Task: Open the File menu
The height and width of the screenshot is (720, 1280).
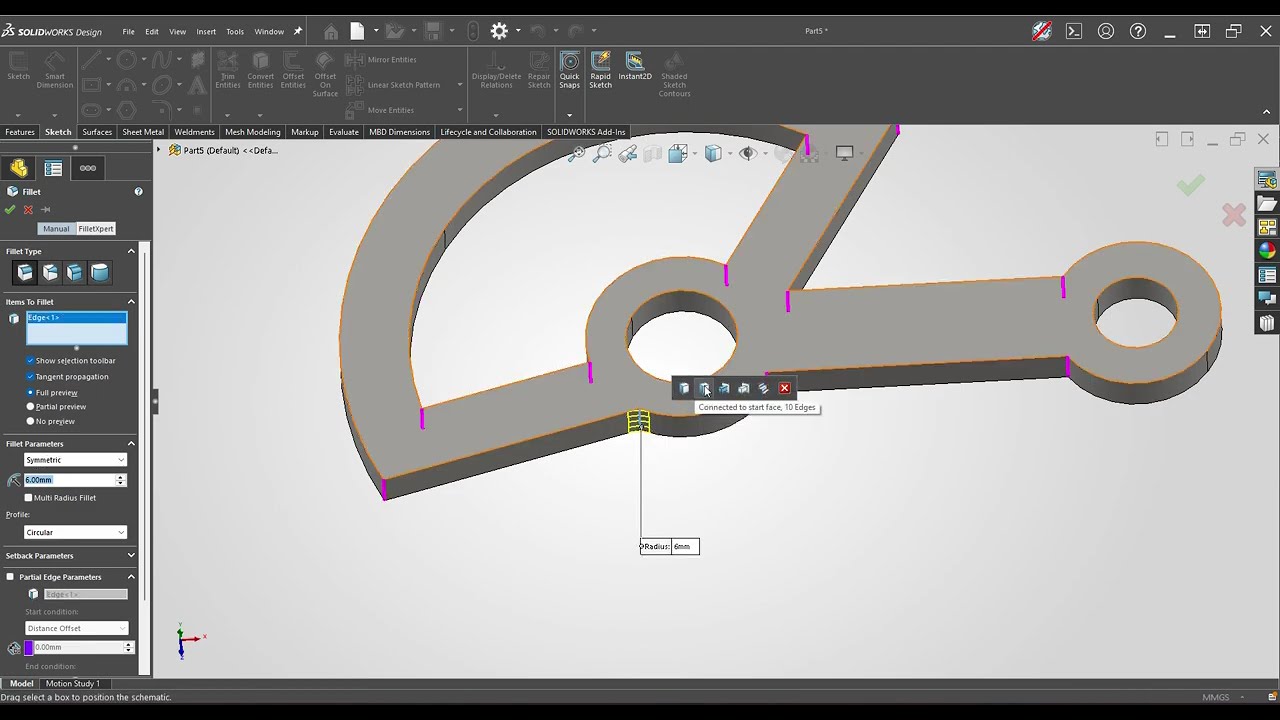Action: click(x=129, y=32)
